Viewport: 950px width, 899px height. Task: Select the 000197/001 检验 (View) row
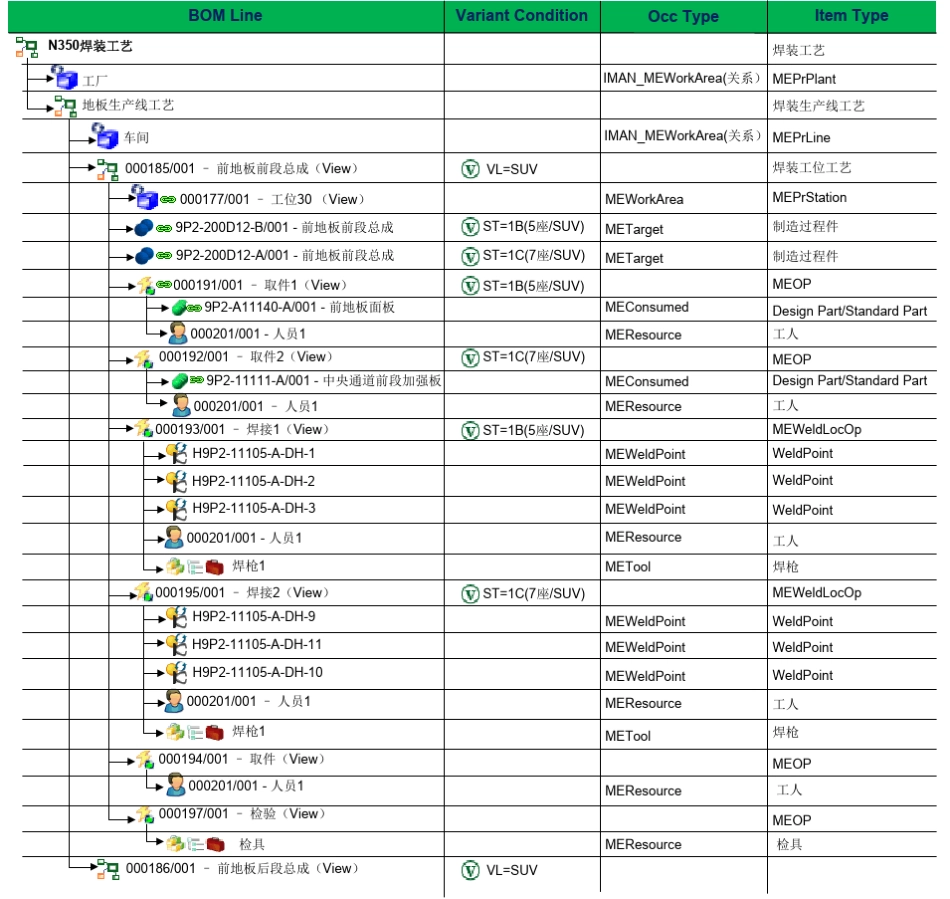pyautogui.click(x=479, y=818)
